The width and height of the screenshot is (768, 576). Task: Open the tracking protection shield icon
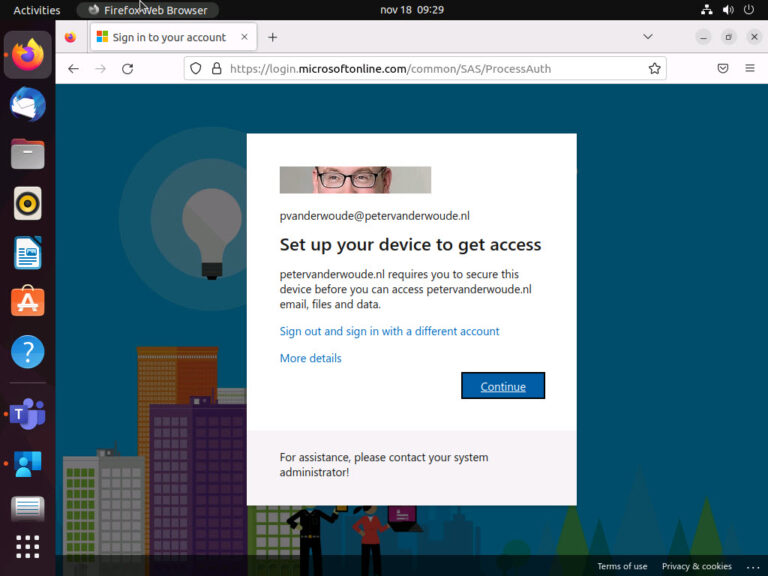tap(196, 69)
